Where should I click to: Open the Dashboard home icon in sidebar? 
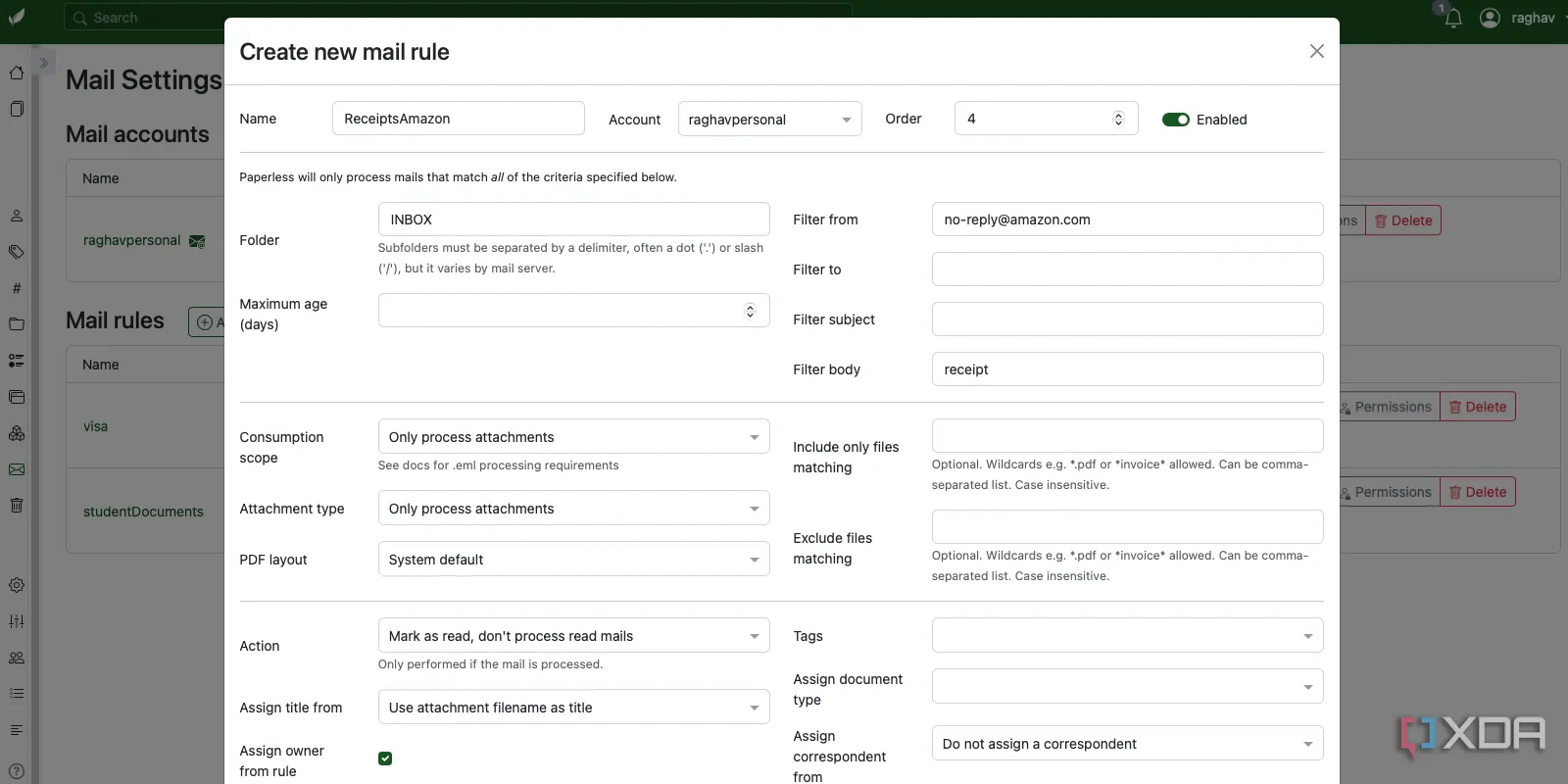[x=17, y=73]
